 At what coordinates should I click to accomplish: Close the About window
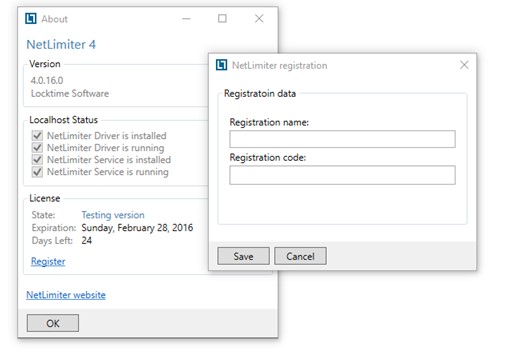[x=259, y=18]
